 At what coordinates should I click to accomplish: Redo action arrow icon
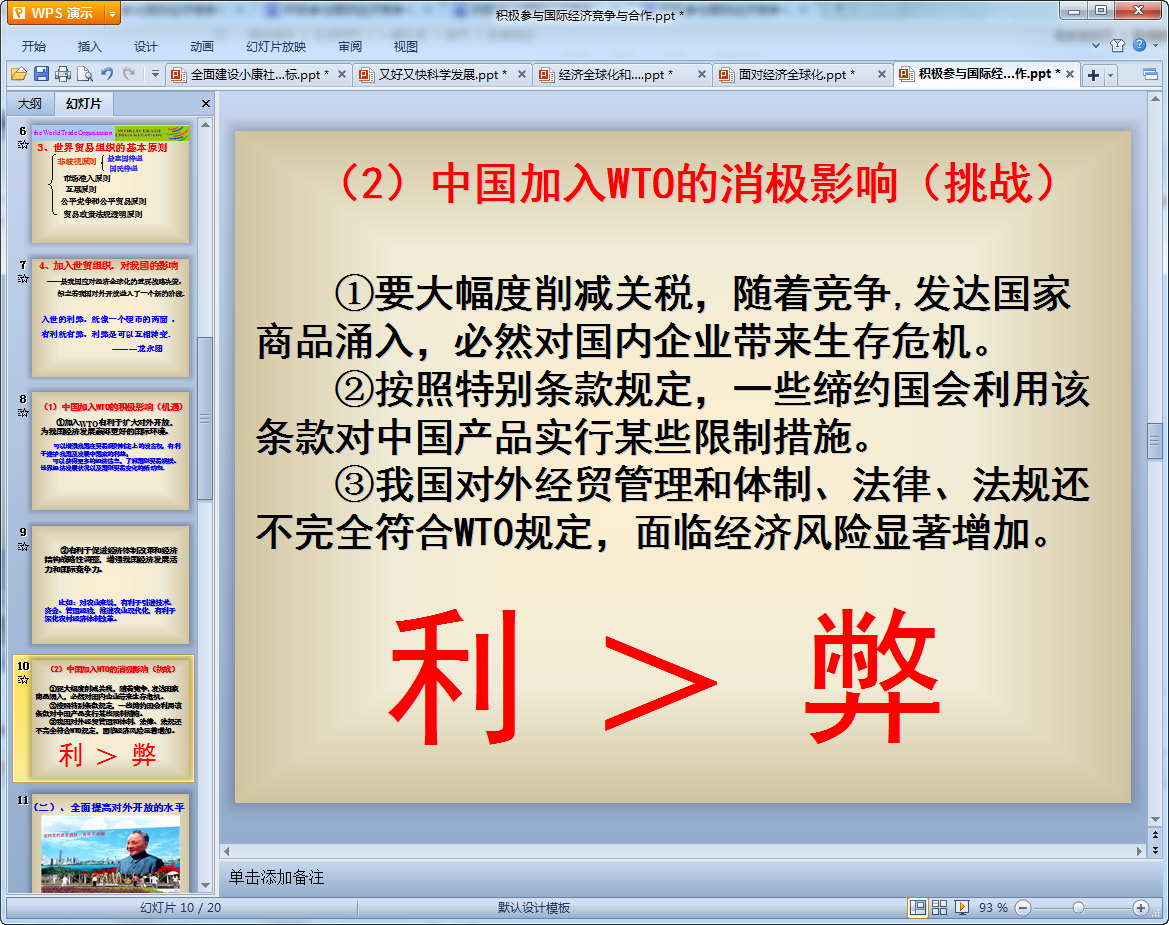click(129, 74)
